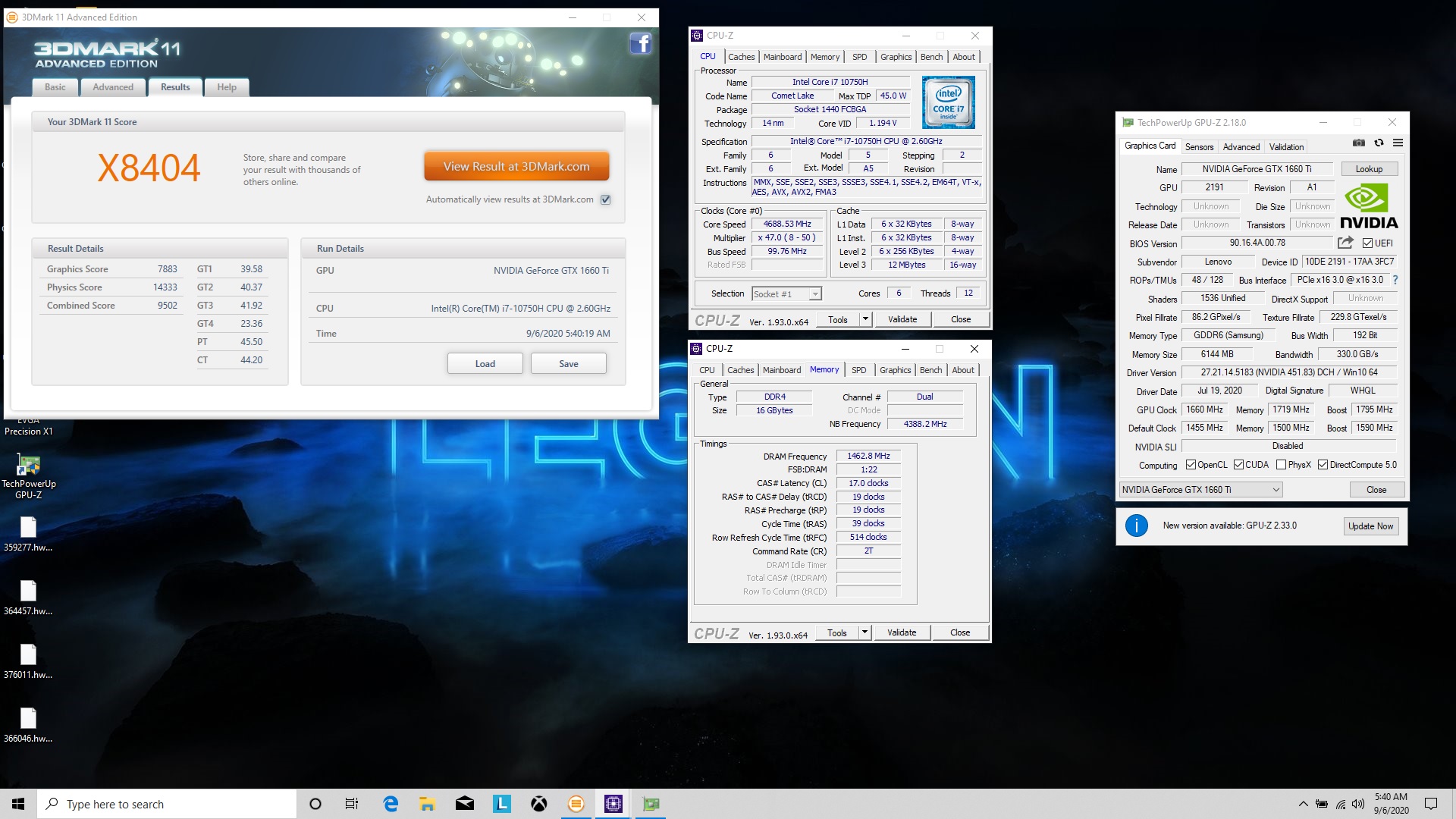Viewport: 1456px width, 819px height.
Task: Click Lookup button in GPU-Z
Action: 1369,169
